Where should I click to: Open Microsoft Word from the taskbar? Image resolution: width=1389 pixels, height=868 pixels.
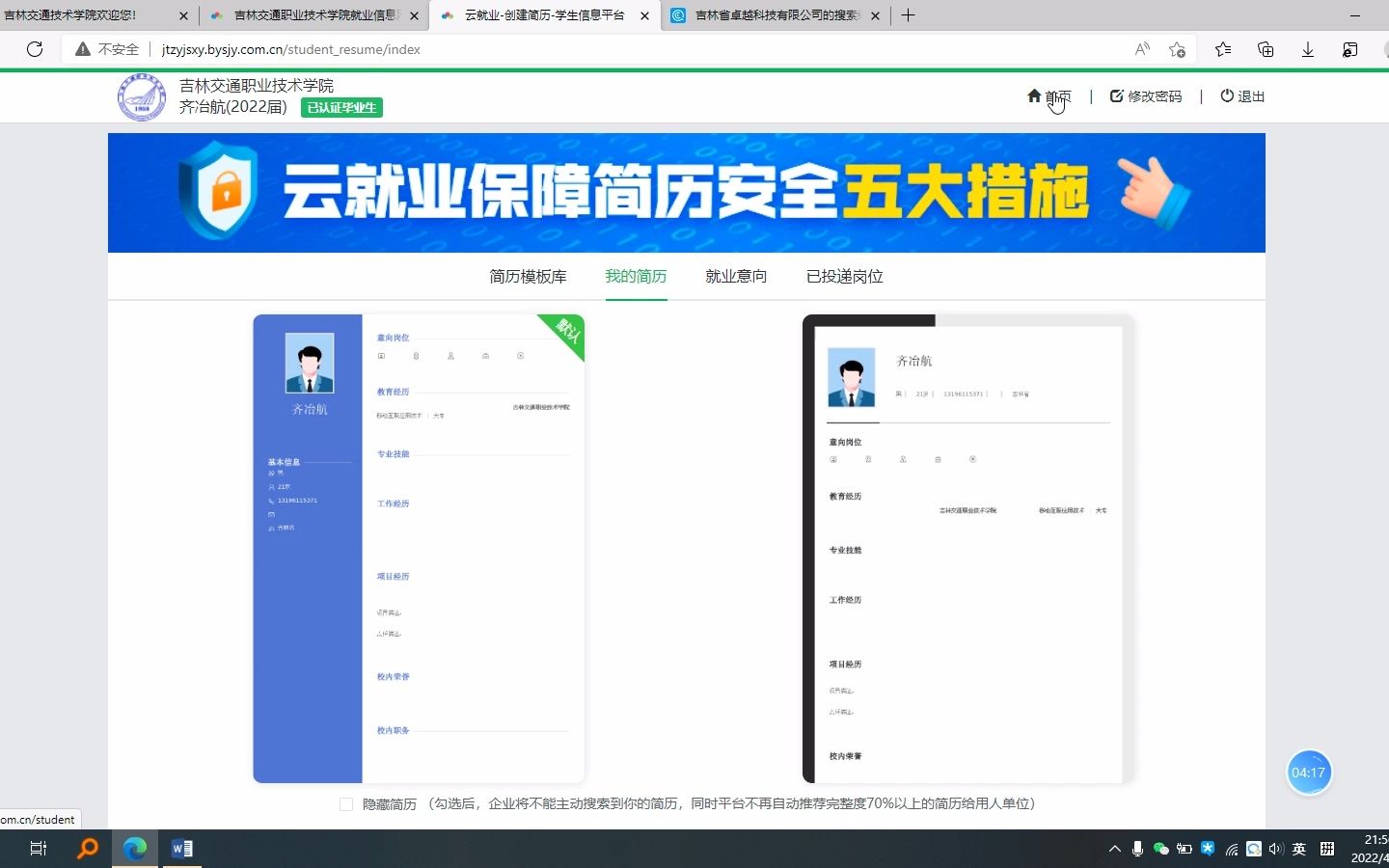coord(181,849)
